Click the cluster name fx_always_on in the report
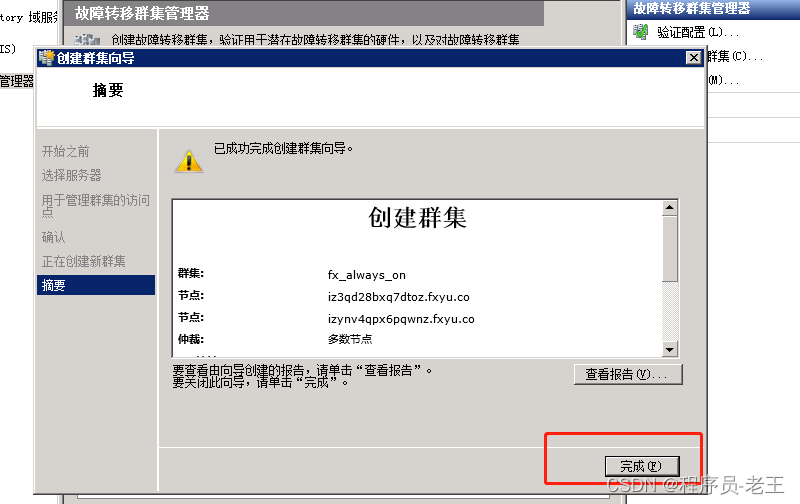800x504 pixels. (x=366, y=275)
